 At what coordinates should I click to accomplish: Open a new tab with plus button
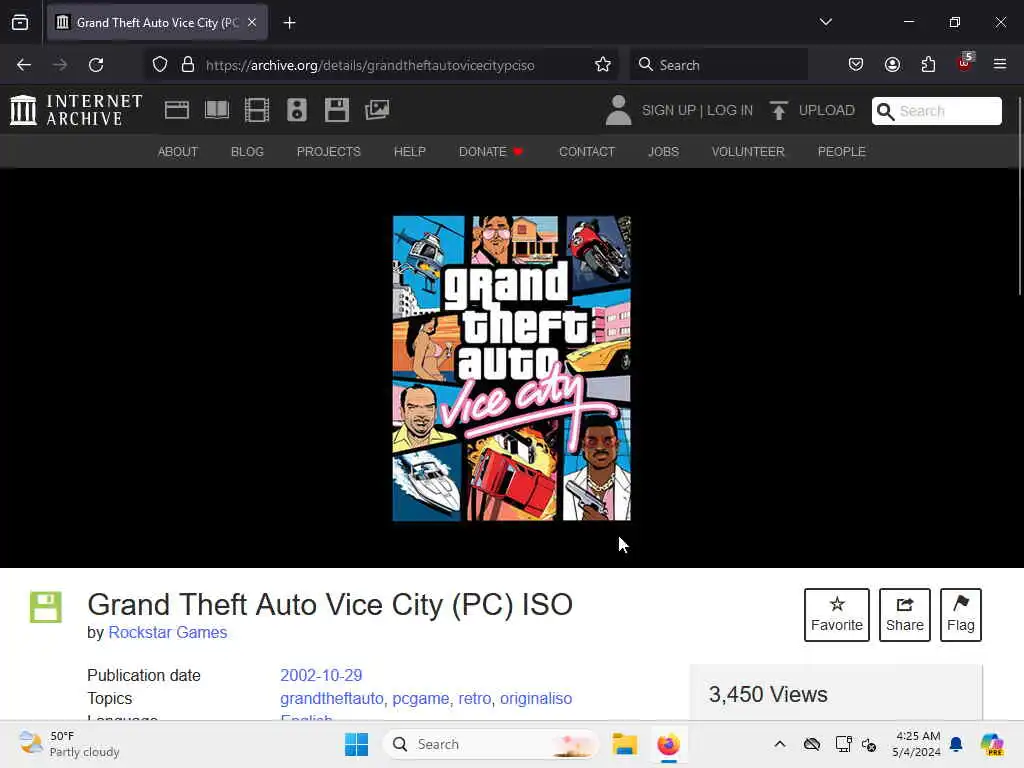pos(289,23)
